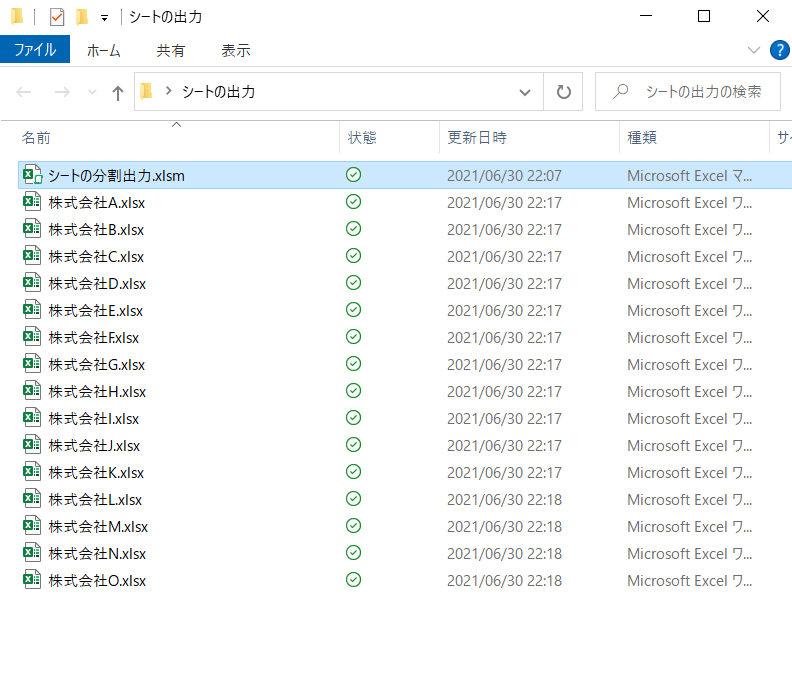The image size is (792, 691).
Task: Open the Help question mark icon
Action: pos(780,50)
